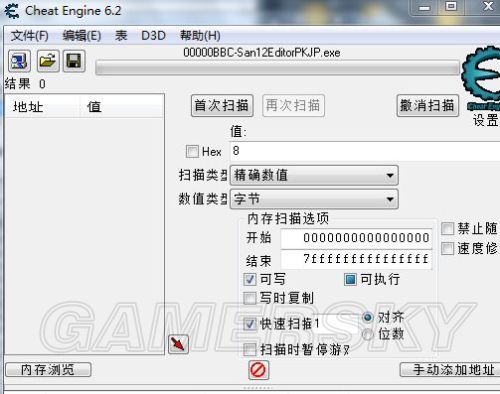The image size is (500, 394).
Task: Click the 再次扫描 next scan button
Action: [x=293, y=106]
